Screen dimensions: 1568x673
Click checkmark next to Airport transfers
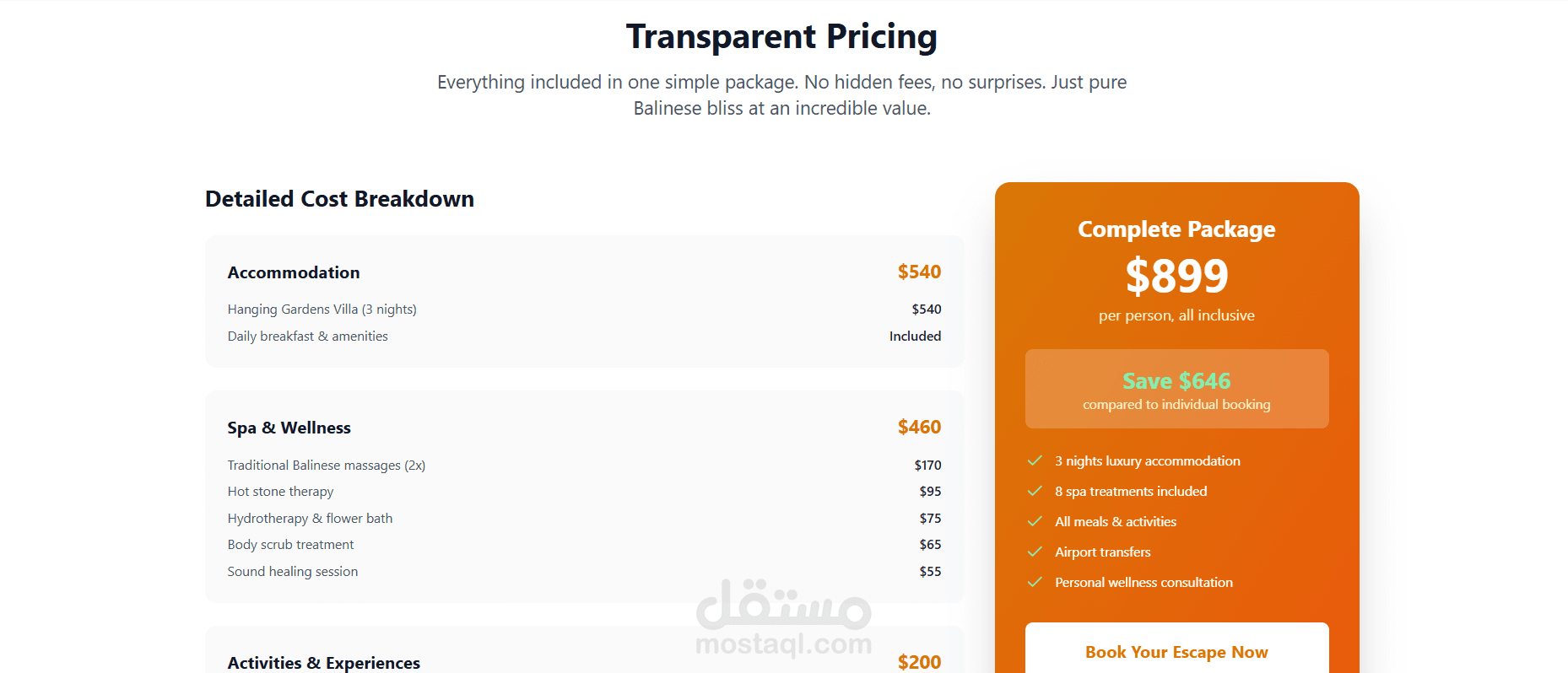pos(1035,552)
